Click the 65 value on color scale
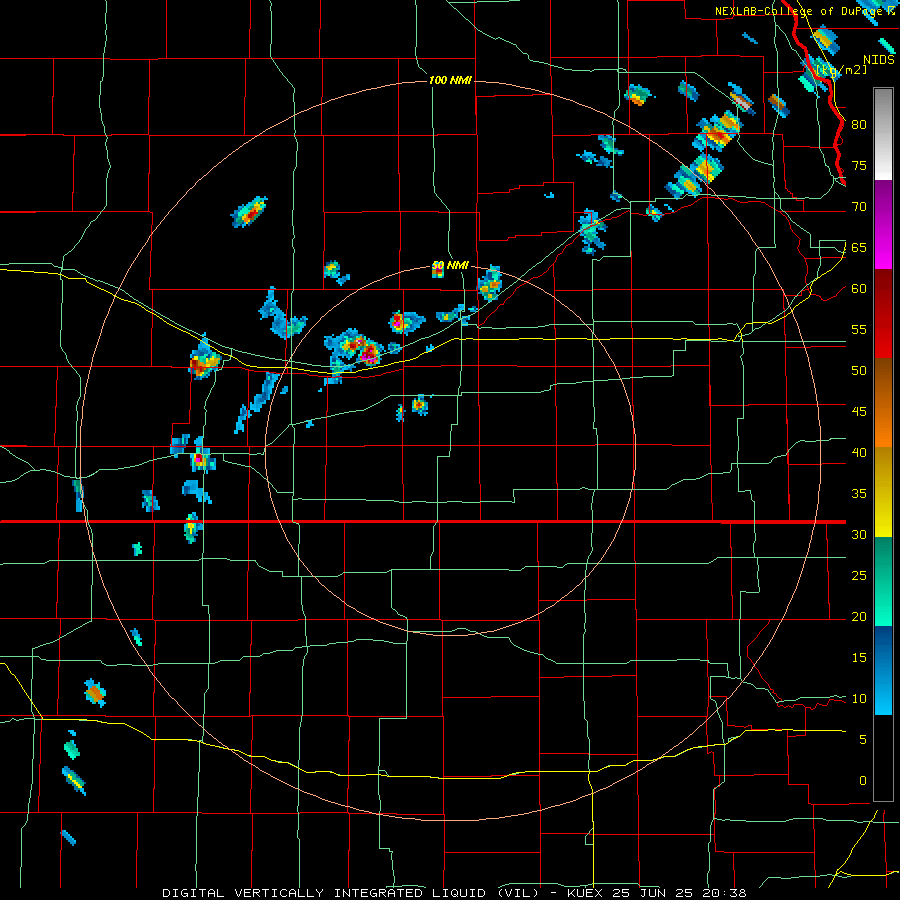Viewport: 900px width, 900px height. 859,247
